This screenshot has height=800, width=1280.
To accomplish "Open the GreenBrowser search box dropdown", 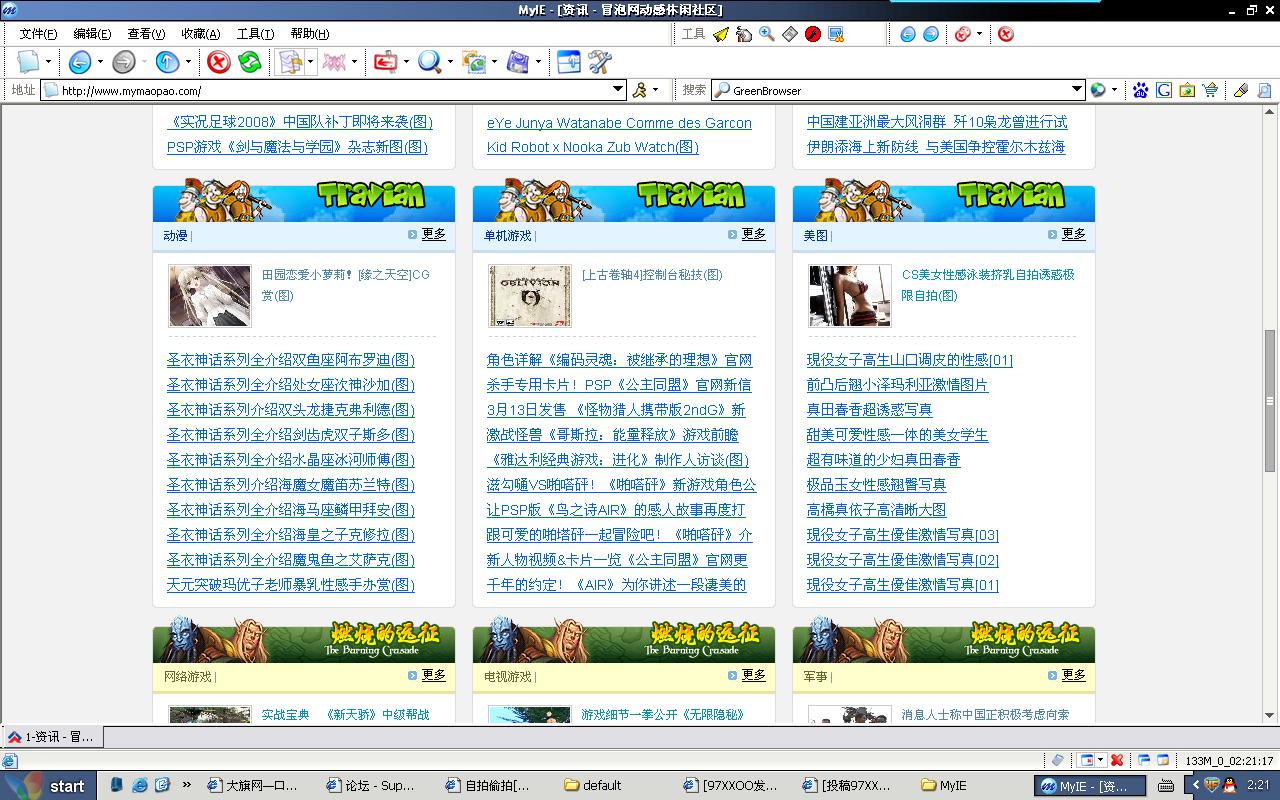I will coord(1077,90).
